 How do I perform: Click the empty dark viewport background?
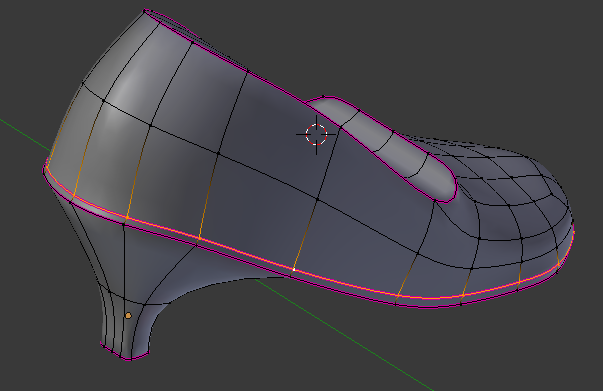pyautogui.click(x=461, y=58)
